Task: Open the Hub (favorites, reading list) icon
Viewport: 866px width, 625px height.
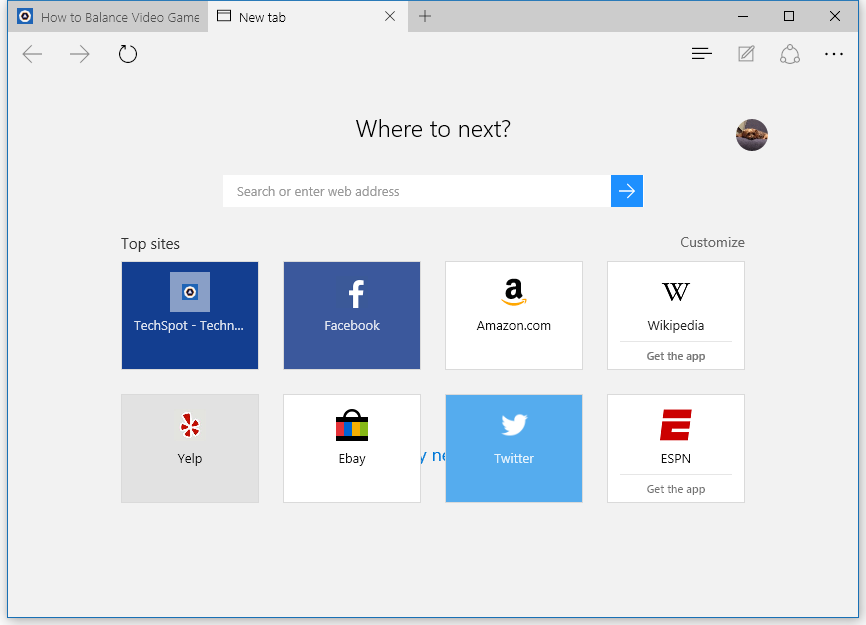Action: [701, 54]
